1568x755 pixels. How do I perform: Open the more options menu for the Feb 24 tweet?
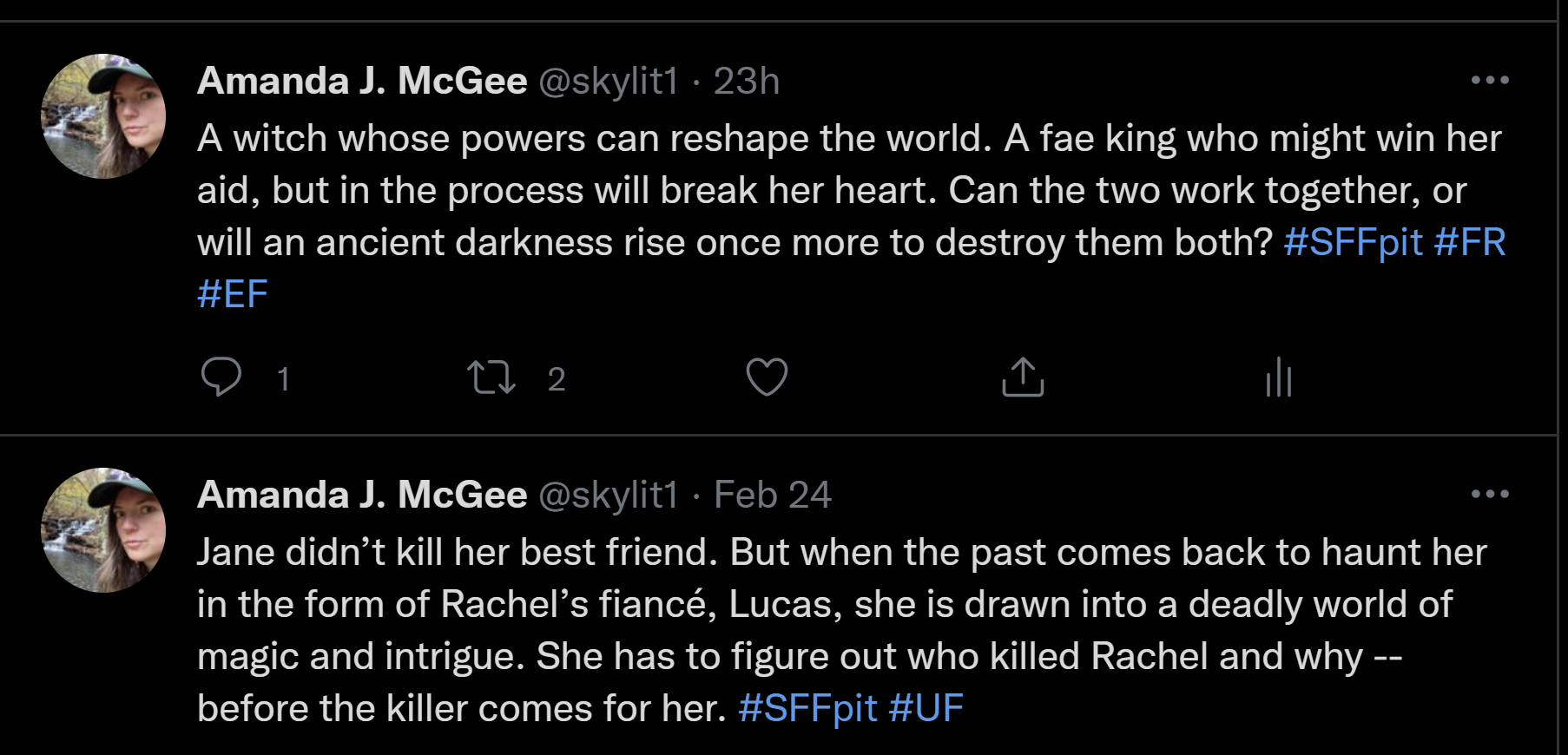[1490, 495]
